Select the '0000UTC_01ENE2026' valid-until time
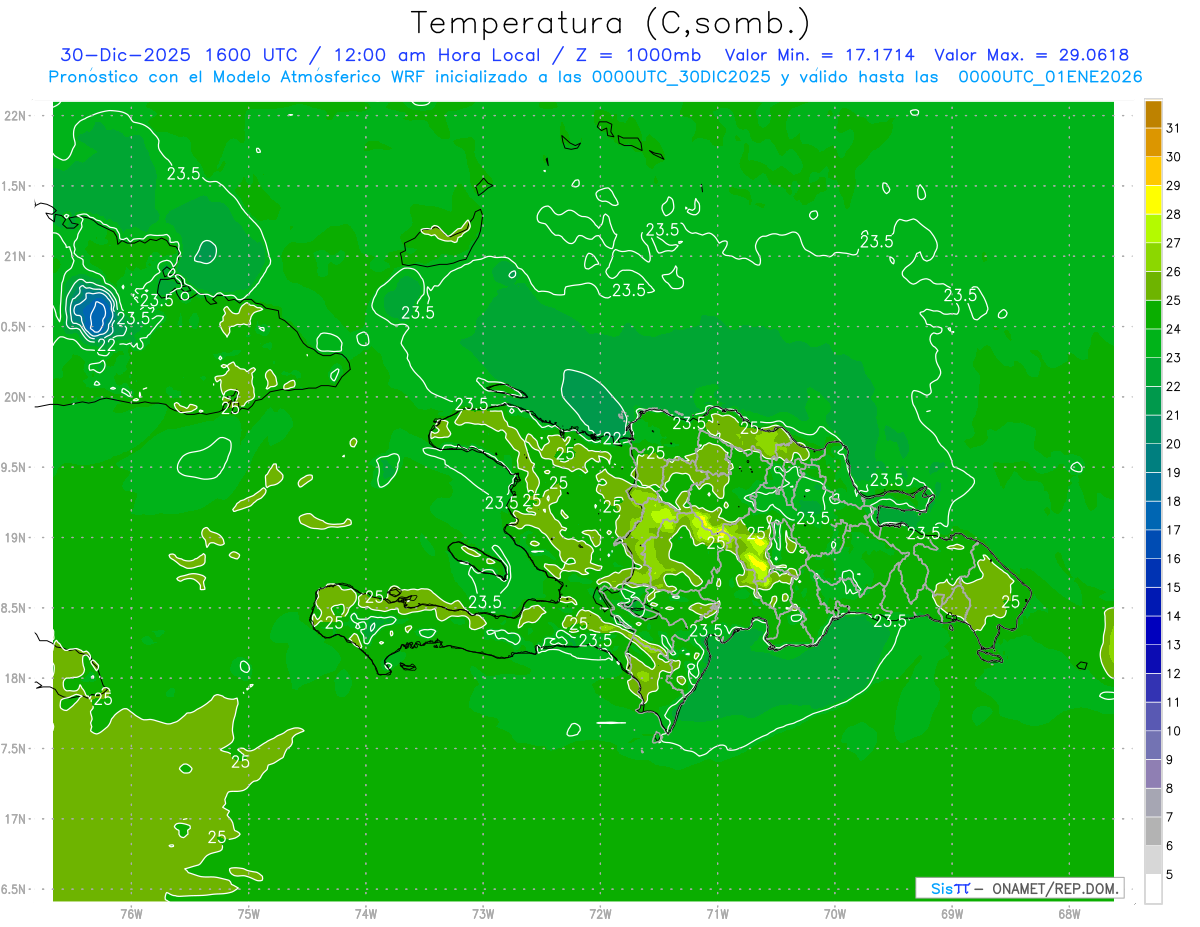This screenshot has height=927, width=1200. pos(1050,77)
